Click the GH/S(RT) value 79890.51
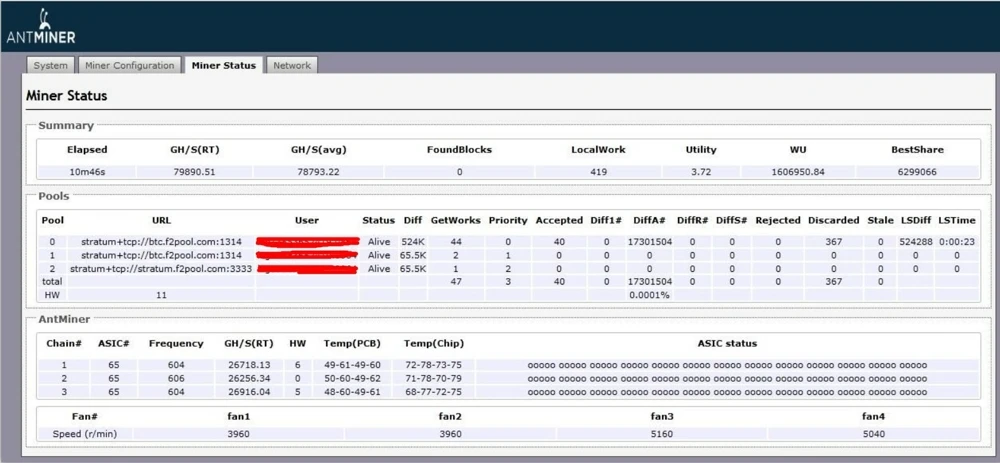1000x463 pixels. 195,172
